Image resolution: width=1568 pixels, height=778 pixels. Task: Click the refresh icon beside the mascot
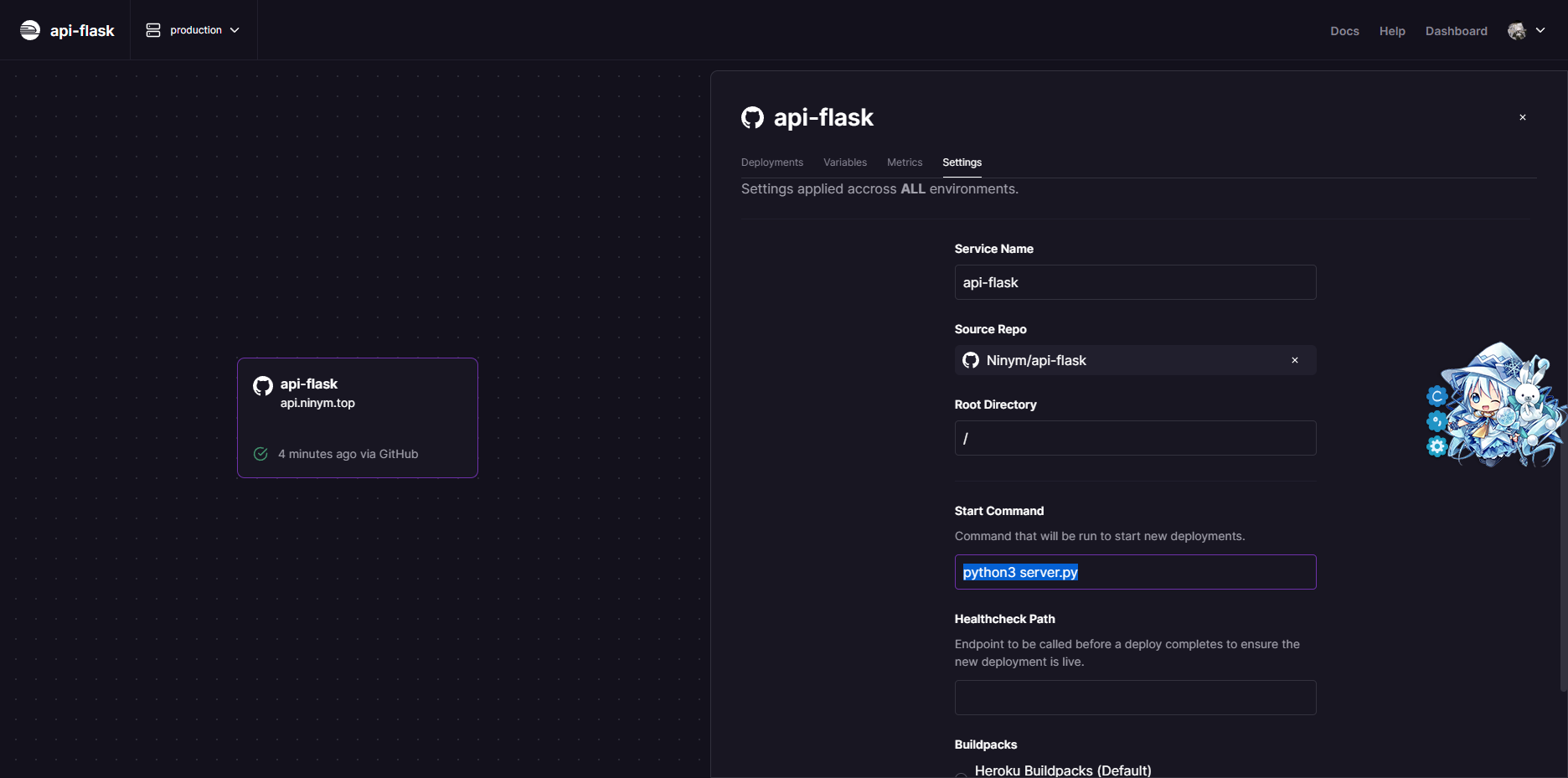click(1437, 395)
